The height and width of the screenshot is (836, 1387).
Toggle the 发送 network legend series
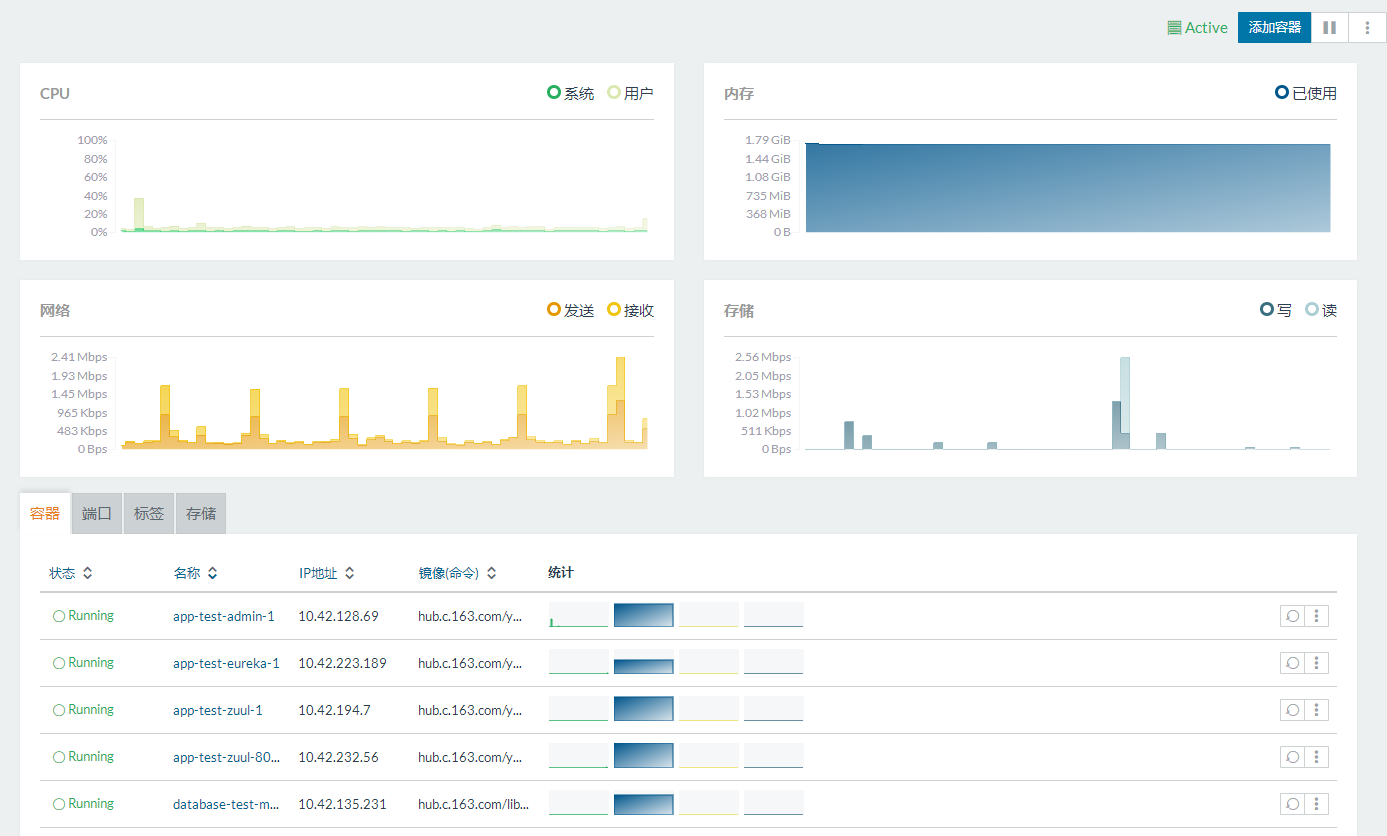point(570,310)
